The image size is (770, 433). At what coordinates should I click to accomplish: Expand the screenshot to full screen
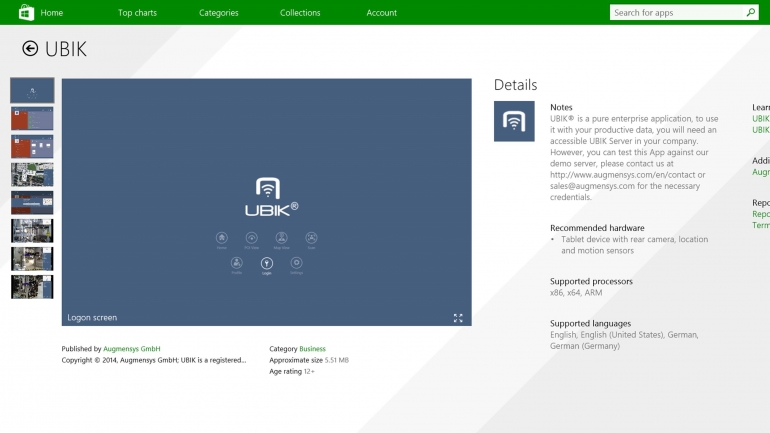pos(458,318)
